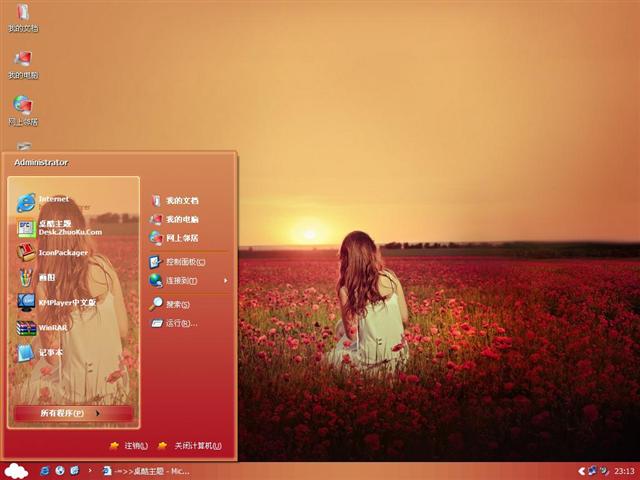Open the 运行(R)... run dialog
The height and width of the screenshot is (480, 640).
(x=174, y=323)
